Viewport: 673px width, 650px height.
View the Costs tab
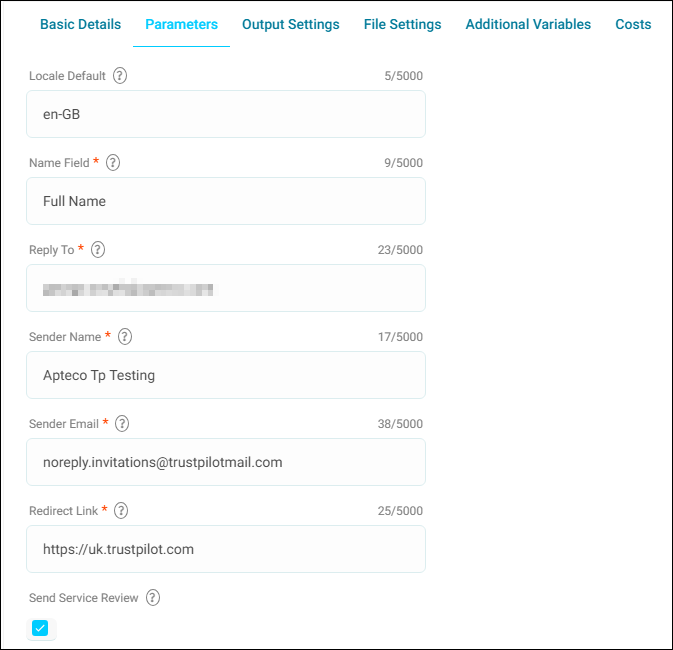(x=633, y=24)
